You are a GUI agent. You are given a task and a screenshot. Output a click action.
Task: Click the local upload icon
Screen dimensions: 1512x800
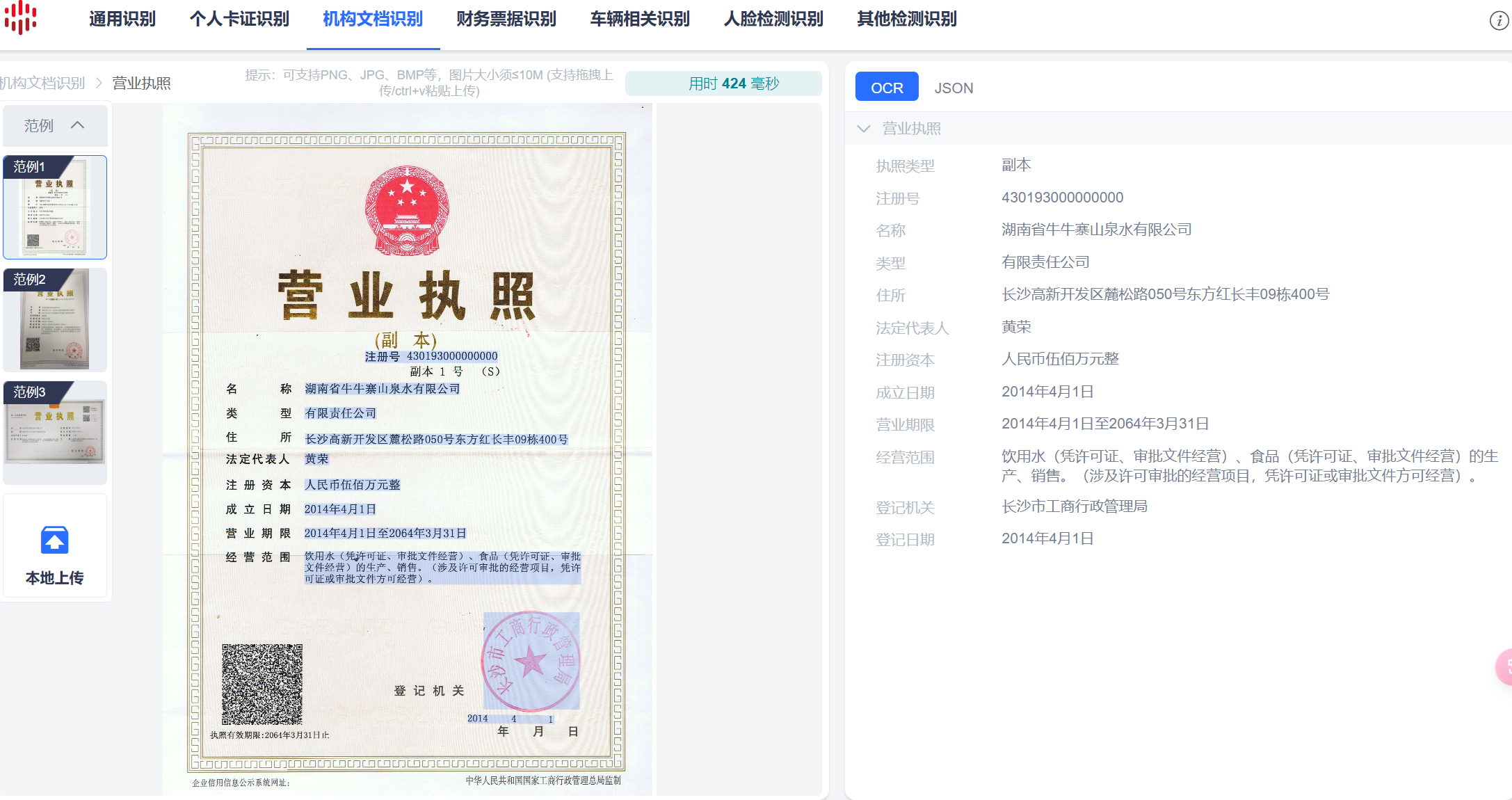[x=54, y=541]
